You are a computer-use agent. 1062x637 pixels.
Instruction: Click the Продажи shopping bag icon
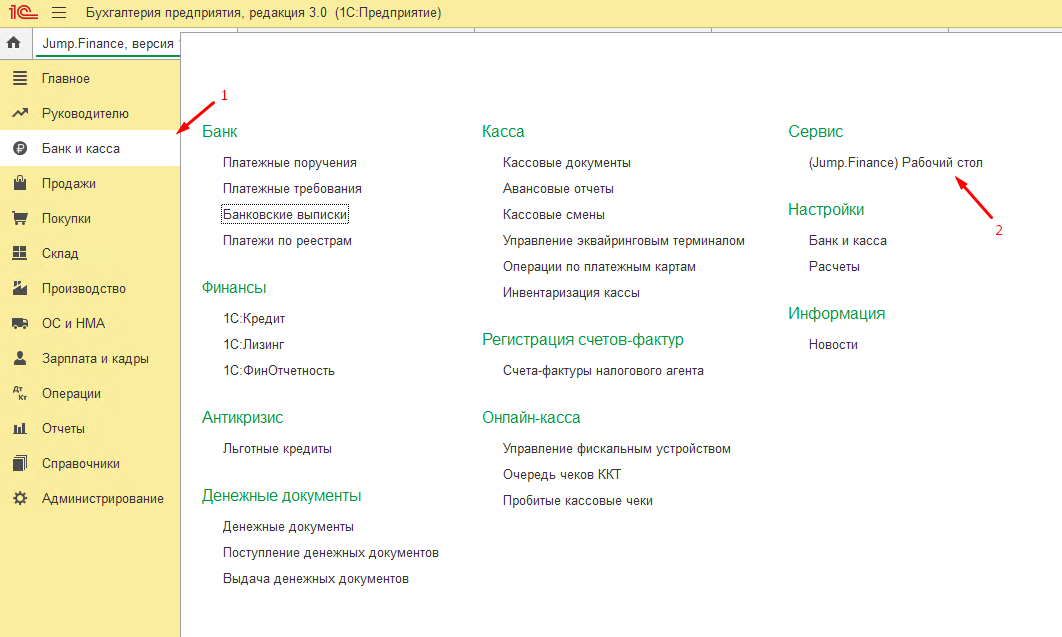pyautogui.click(x=19, y=184)
